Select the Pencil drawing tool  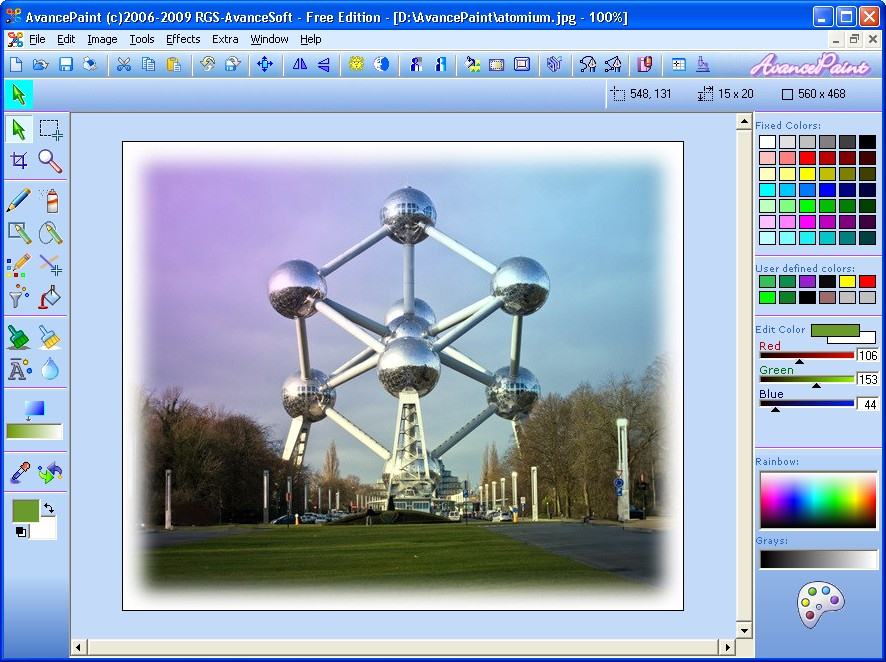[17, 199]
